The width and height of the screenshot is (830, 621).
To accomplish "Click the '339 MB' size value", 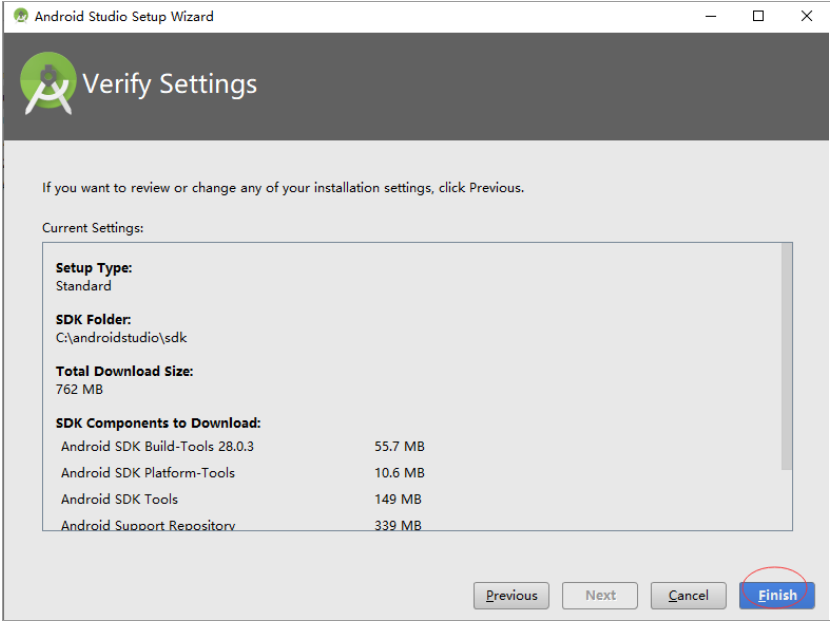I will (x=398, y=525).
